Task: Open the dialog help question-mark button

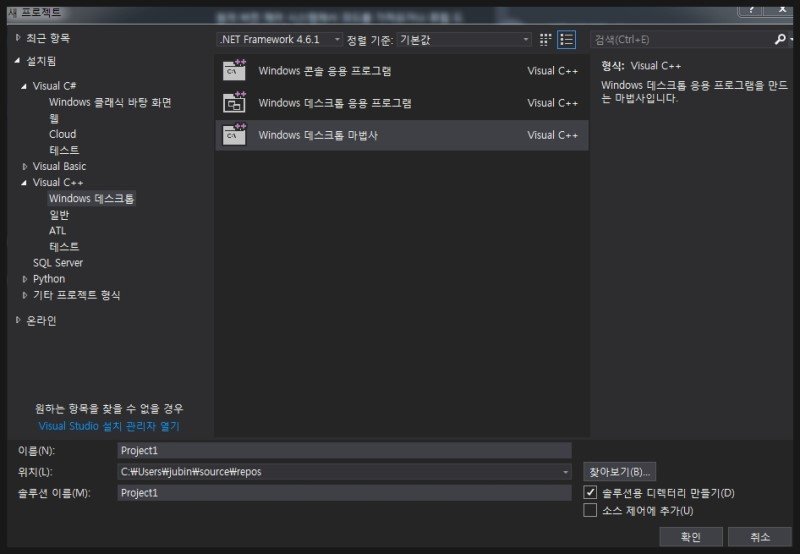Action: pyautogui.click(x=751, y=10)
